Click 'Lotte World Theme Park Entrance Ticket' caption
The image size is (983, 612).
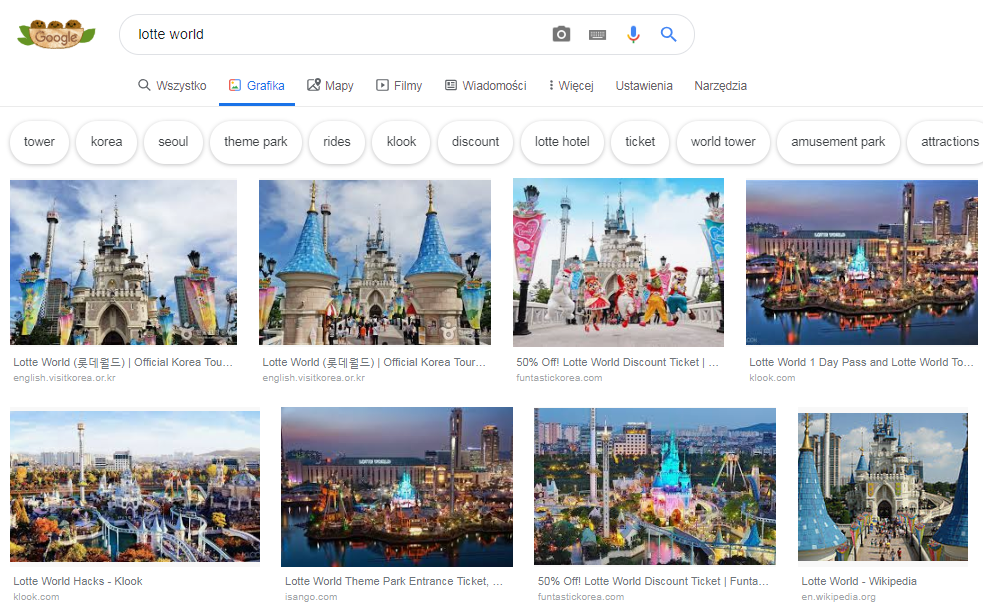point(393,581)
